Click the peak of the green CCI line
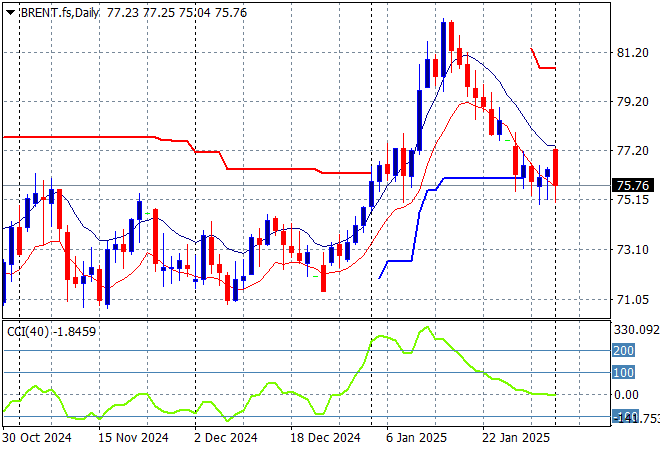This screenshot has height=450, width=660. click(x=427, y=327)
